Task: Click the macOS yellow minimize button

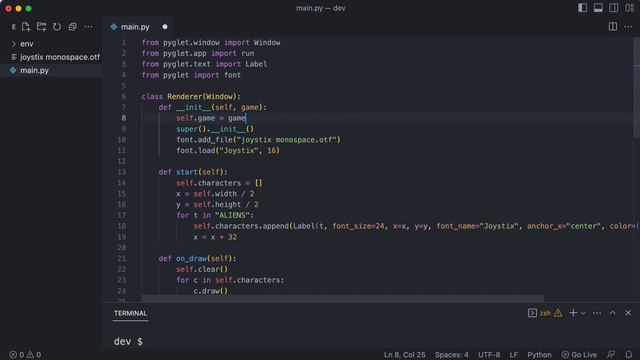Action: pyautogui.click(x=18, y=8)
